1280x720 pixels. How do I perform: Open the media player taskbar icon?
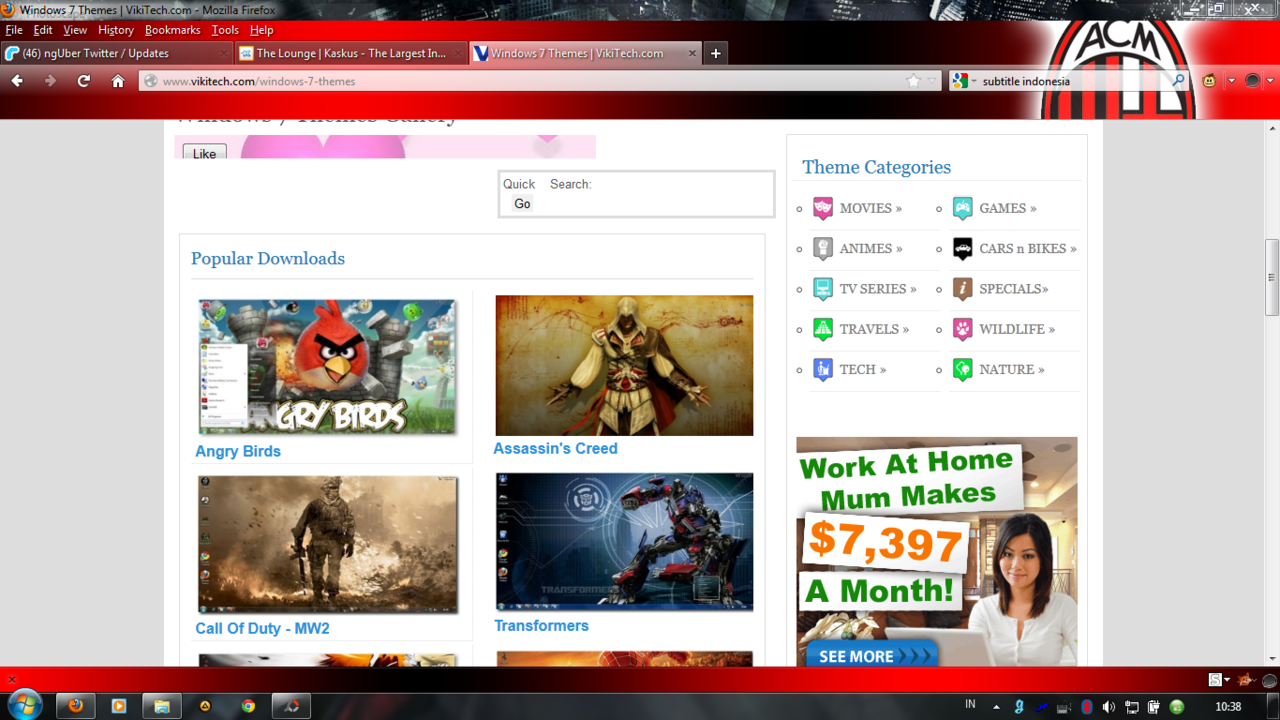pos(118,706)
